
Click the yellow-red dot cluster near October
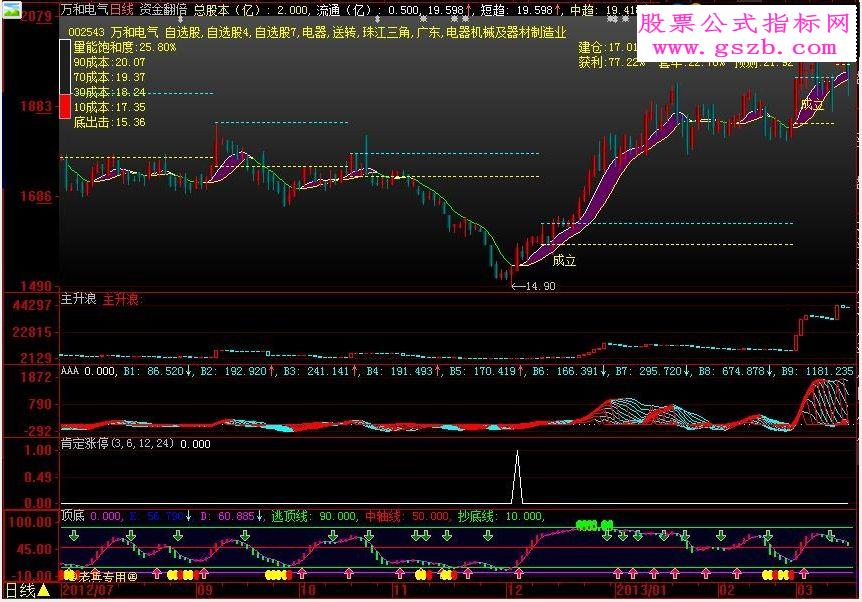click(278, 575)
